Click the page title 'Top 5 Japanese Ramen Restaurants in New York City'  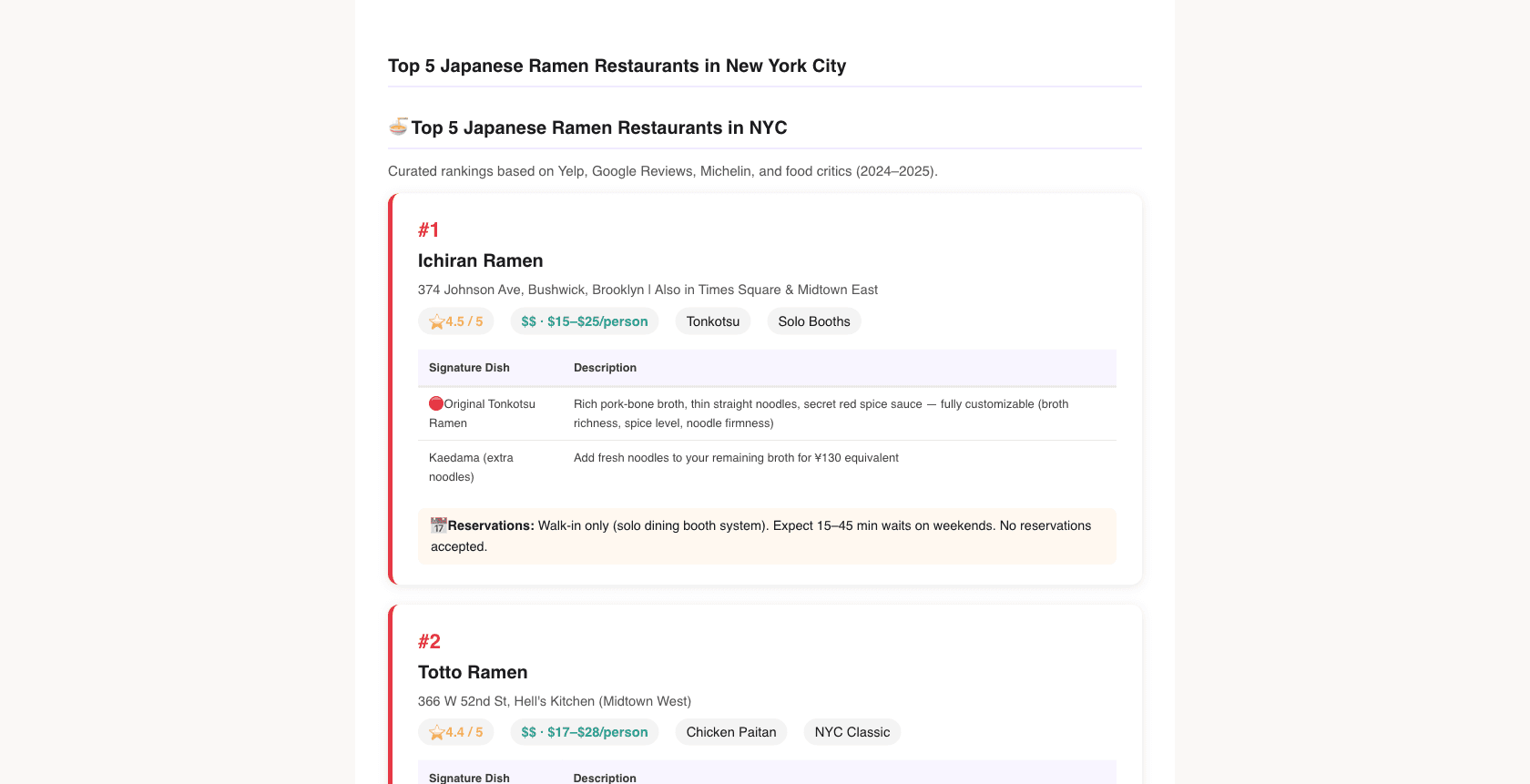(617, 66)
